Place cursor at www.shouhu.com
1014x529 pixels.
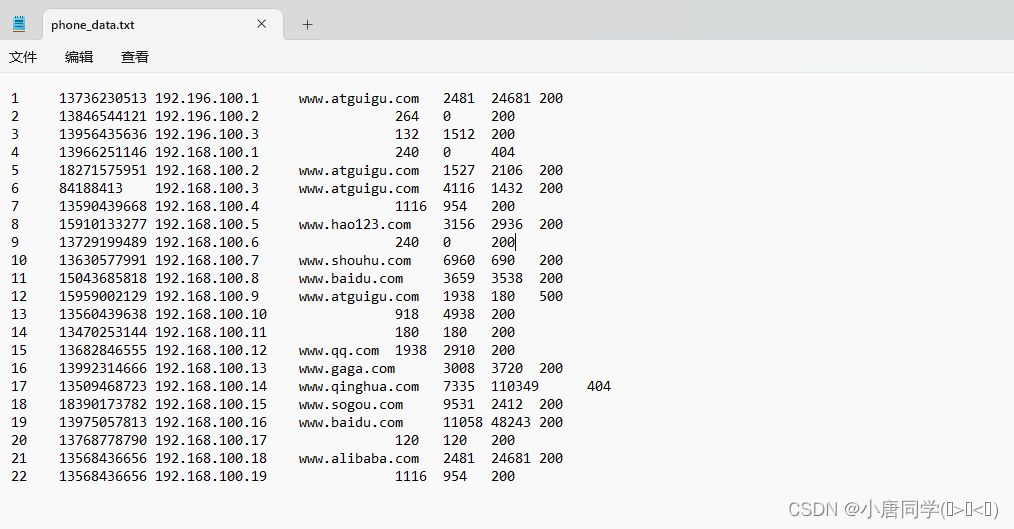(354, 260)
